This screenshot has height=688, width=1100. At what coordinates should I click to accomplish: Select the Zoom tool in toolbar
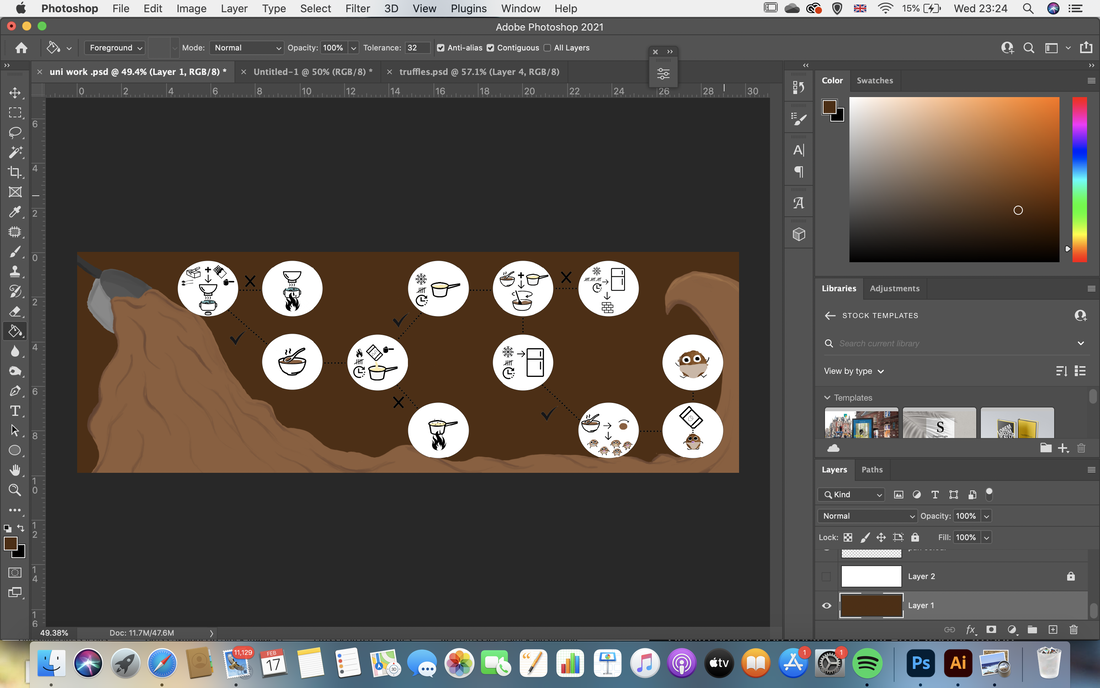click(15, 490)
